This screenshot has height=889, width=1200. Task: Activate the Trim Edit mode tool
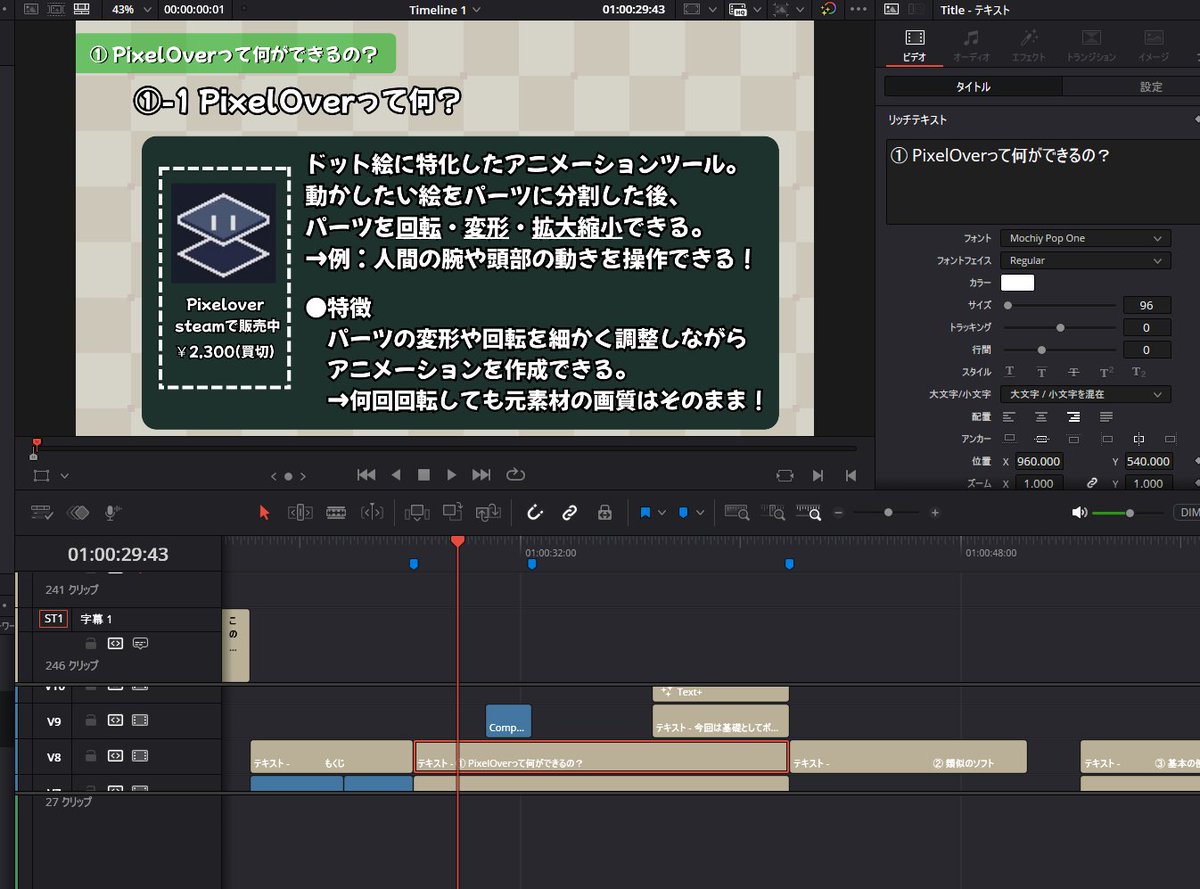pyautogui.click(x=301, y=512)
